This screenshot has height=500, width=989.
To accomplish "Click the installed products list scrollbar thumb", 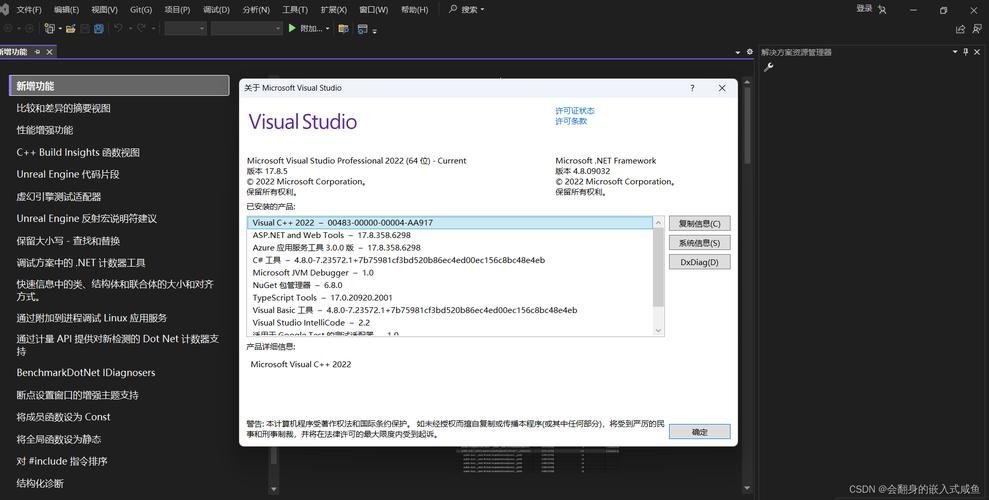I will click(658, 268).
